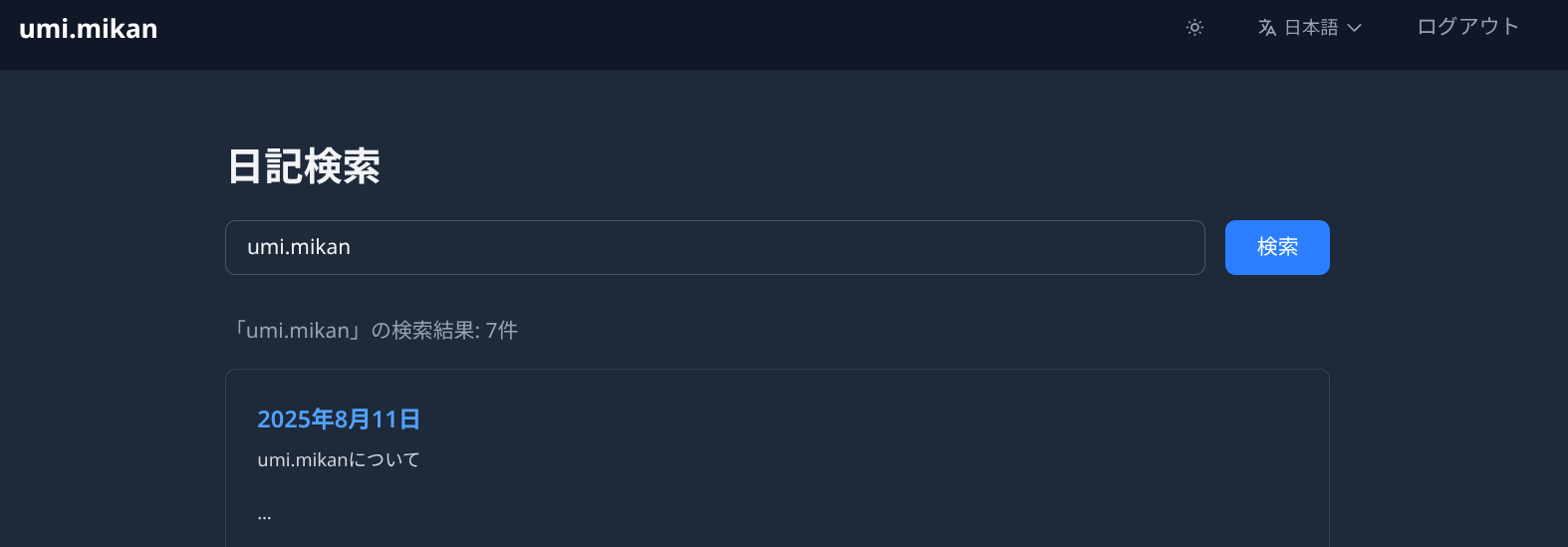Expand the chevron beside 日本語
This screenshot has height=547, width=1568.
coord(1354,28)
